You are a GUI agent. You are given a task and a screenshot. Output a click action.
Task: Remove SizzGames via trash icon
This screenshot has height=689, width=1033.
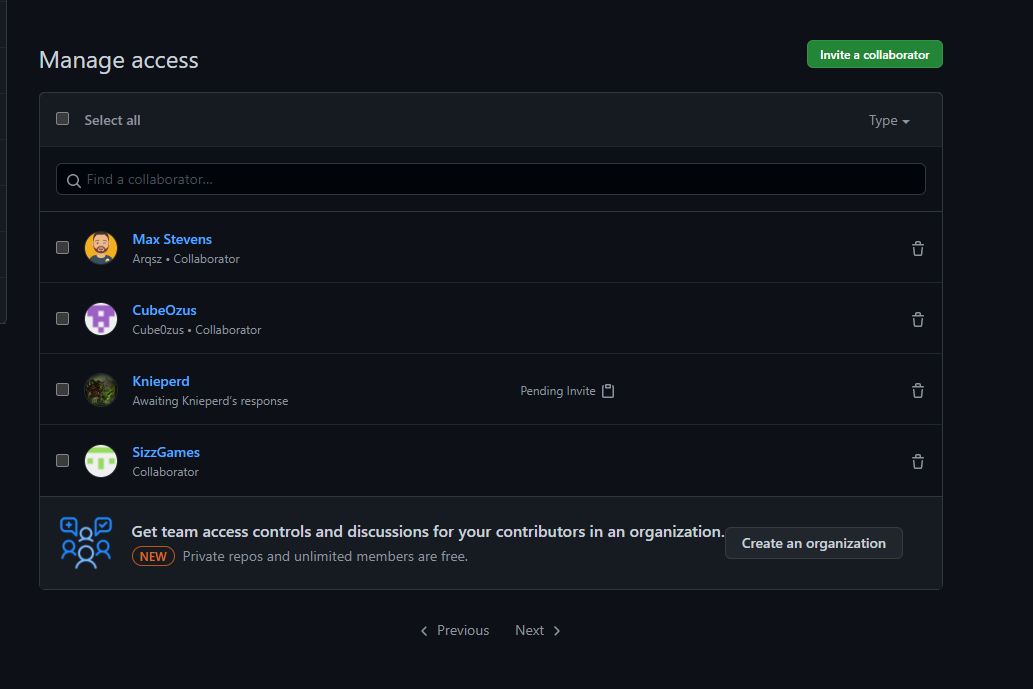click(917, 462)
